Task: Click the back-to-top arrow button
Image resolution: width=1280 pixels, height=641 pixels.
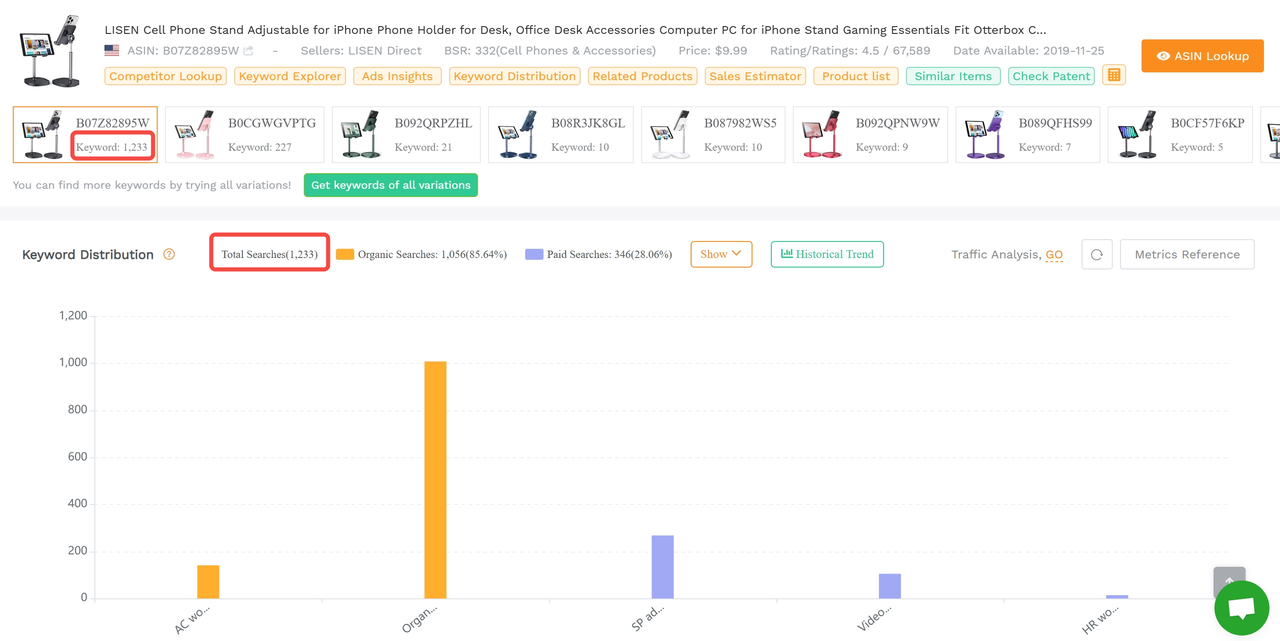Action: [1229, 581]
